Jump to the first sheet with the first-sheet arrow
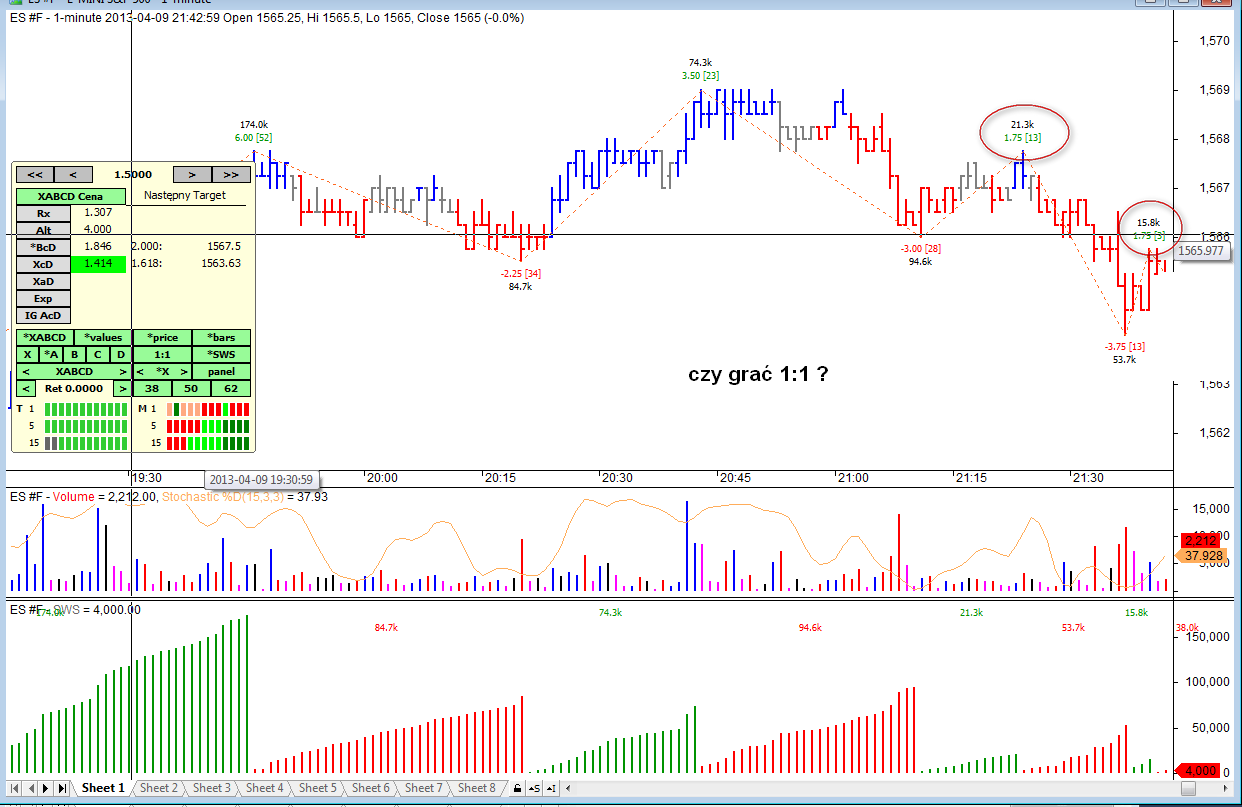The width and height of the screenshot is (1242, 807). (x=15, y=788)
